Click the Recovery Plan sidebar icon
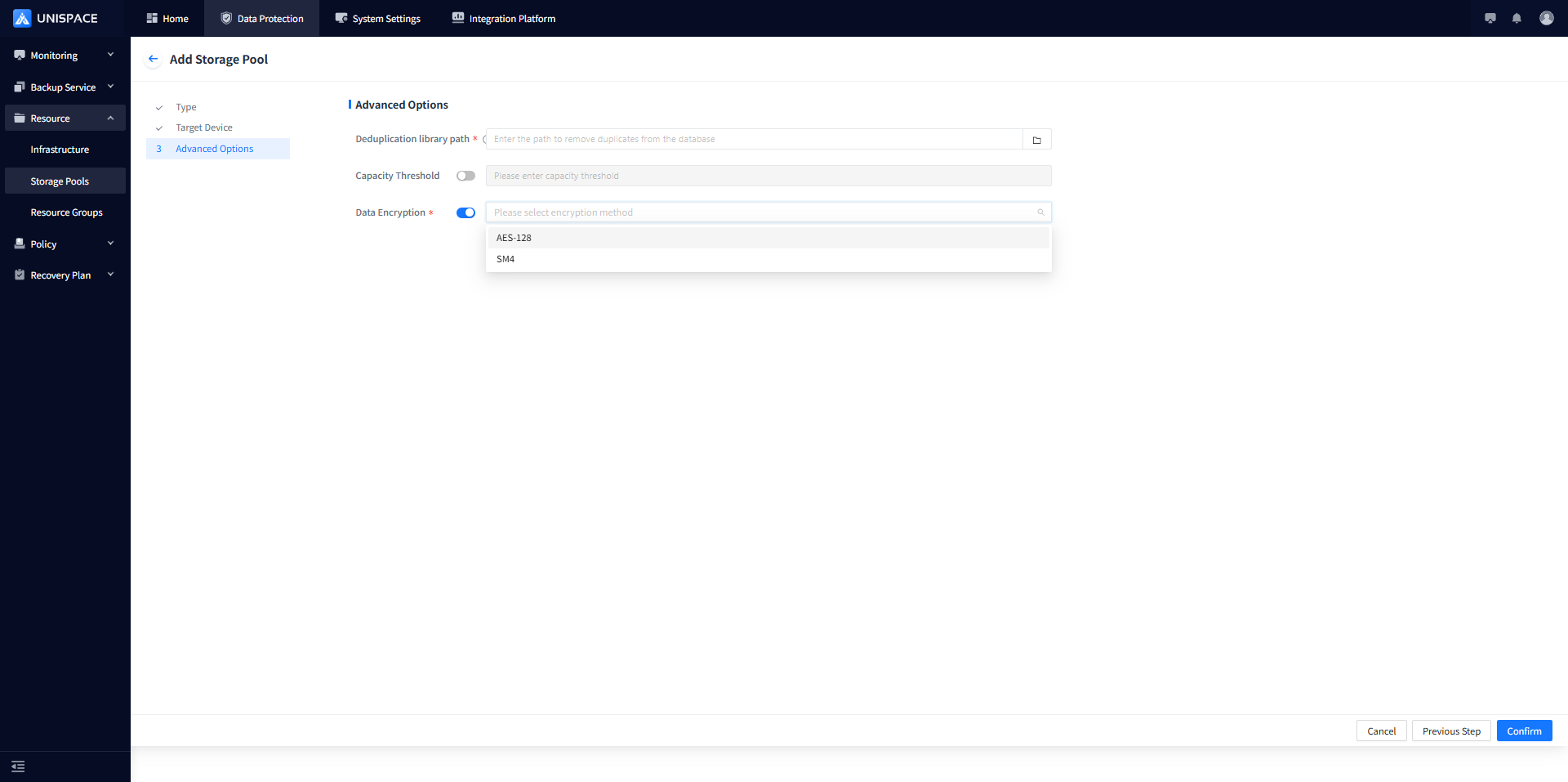 [20, 275]
